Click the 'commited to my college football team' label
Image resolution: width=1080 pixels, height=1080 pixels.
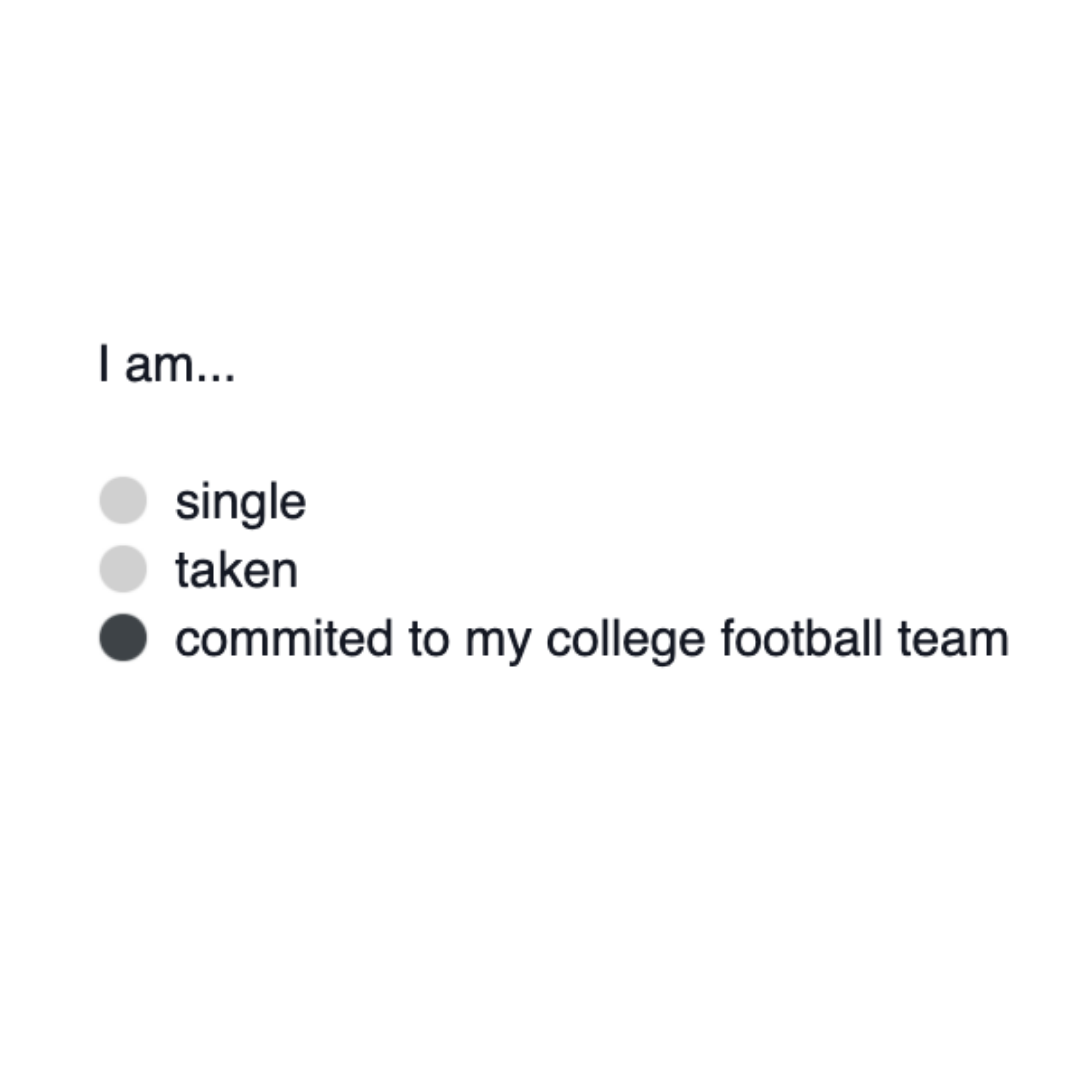click(x=591, y=640)
